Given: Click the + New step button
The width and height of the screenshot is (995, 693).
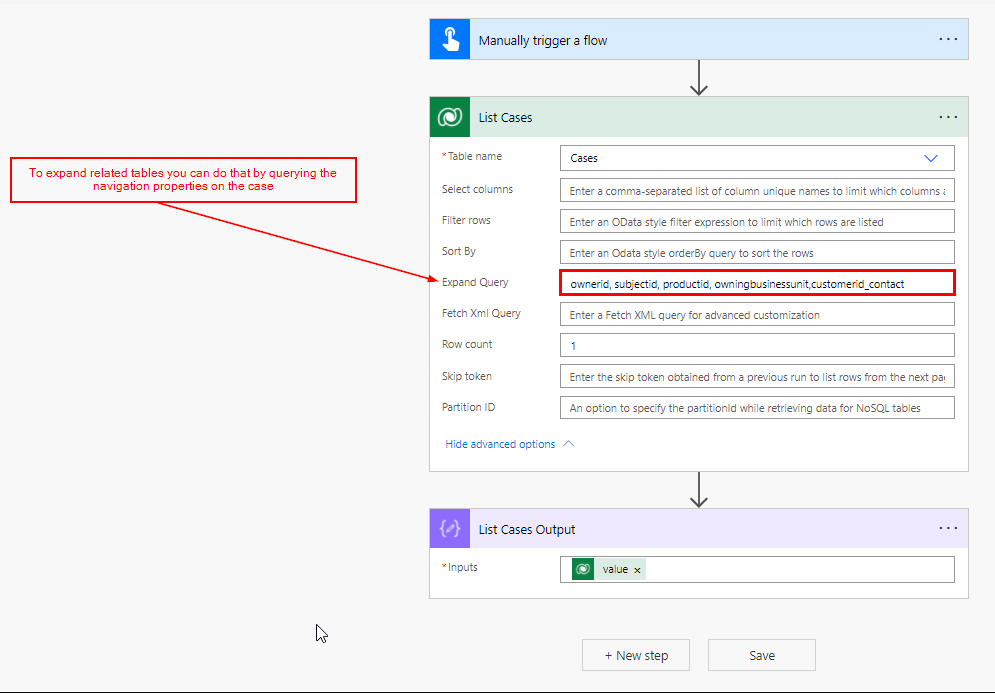Looking at the screenshot, I should (636, 655).
